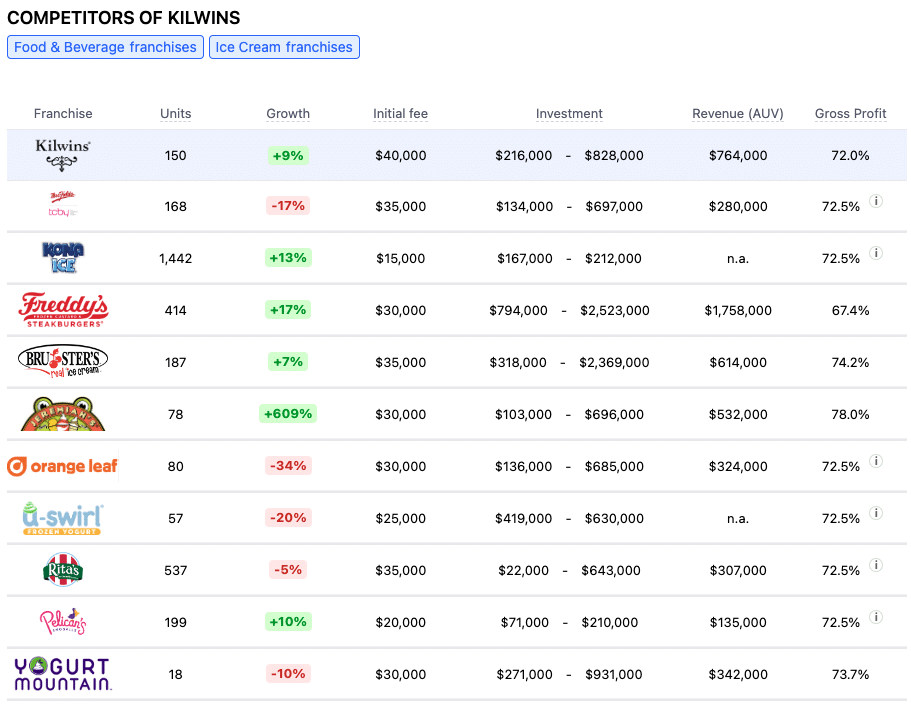
Task: Click info icon in TCBY gross profit
Action: (876, 201)
